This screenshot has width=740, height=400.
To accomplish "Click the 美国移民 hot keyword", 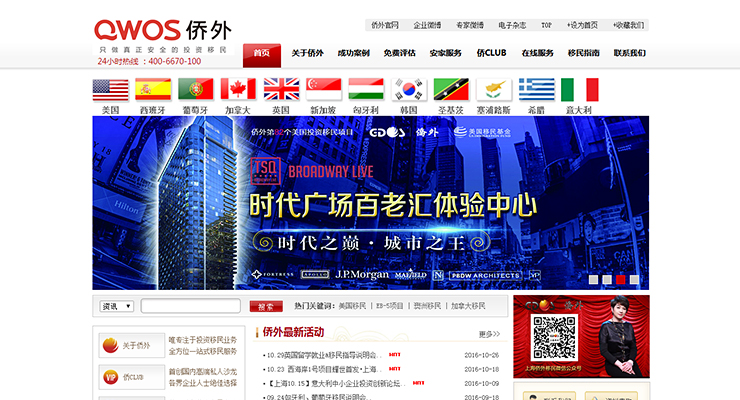I will (x=352, y=306).
